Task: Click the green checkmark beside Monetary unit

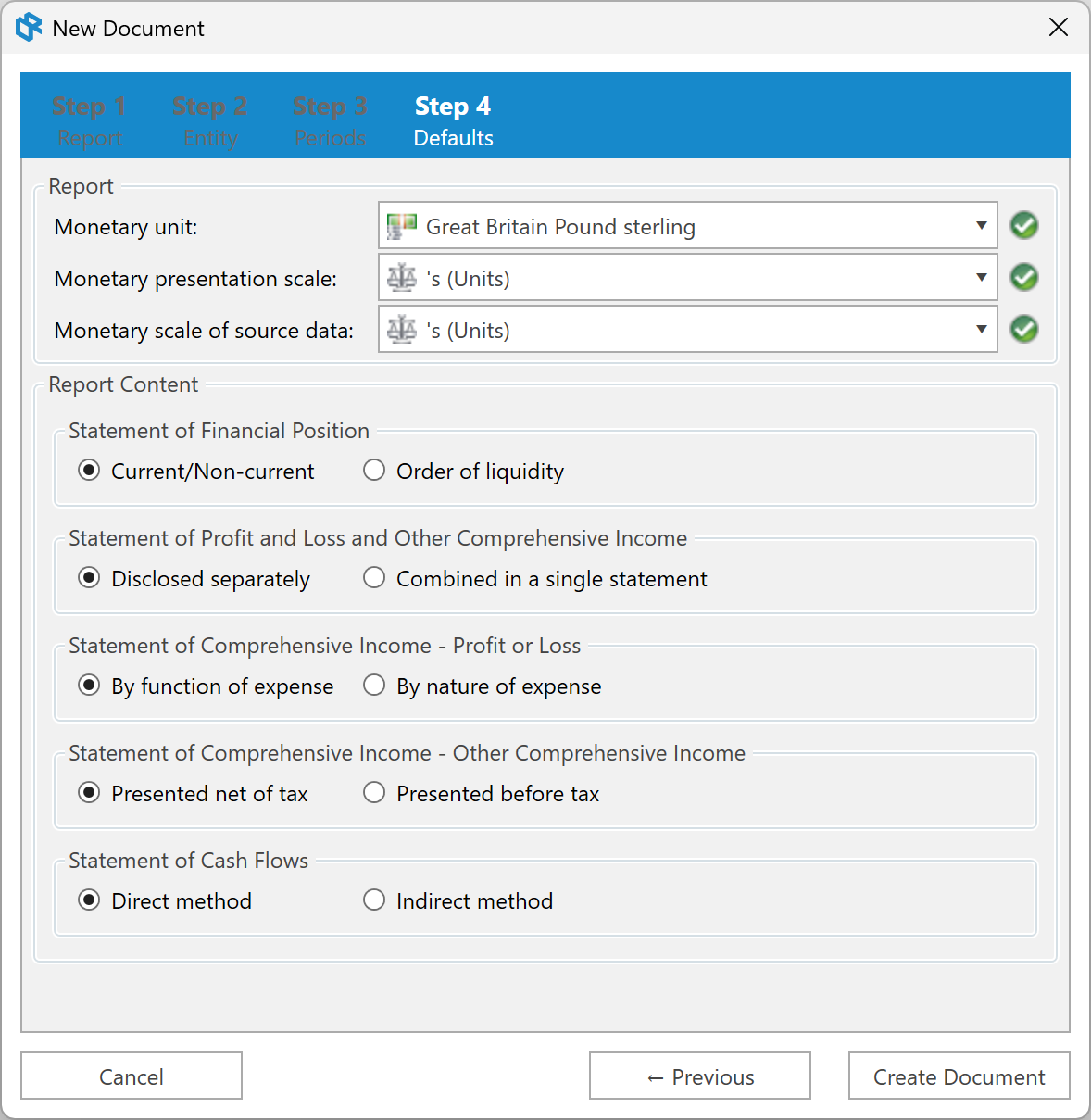Action: click(x=1024, y=225)
